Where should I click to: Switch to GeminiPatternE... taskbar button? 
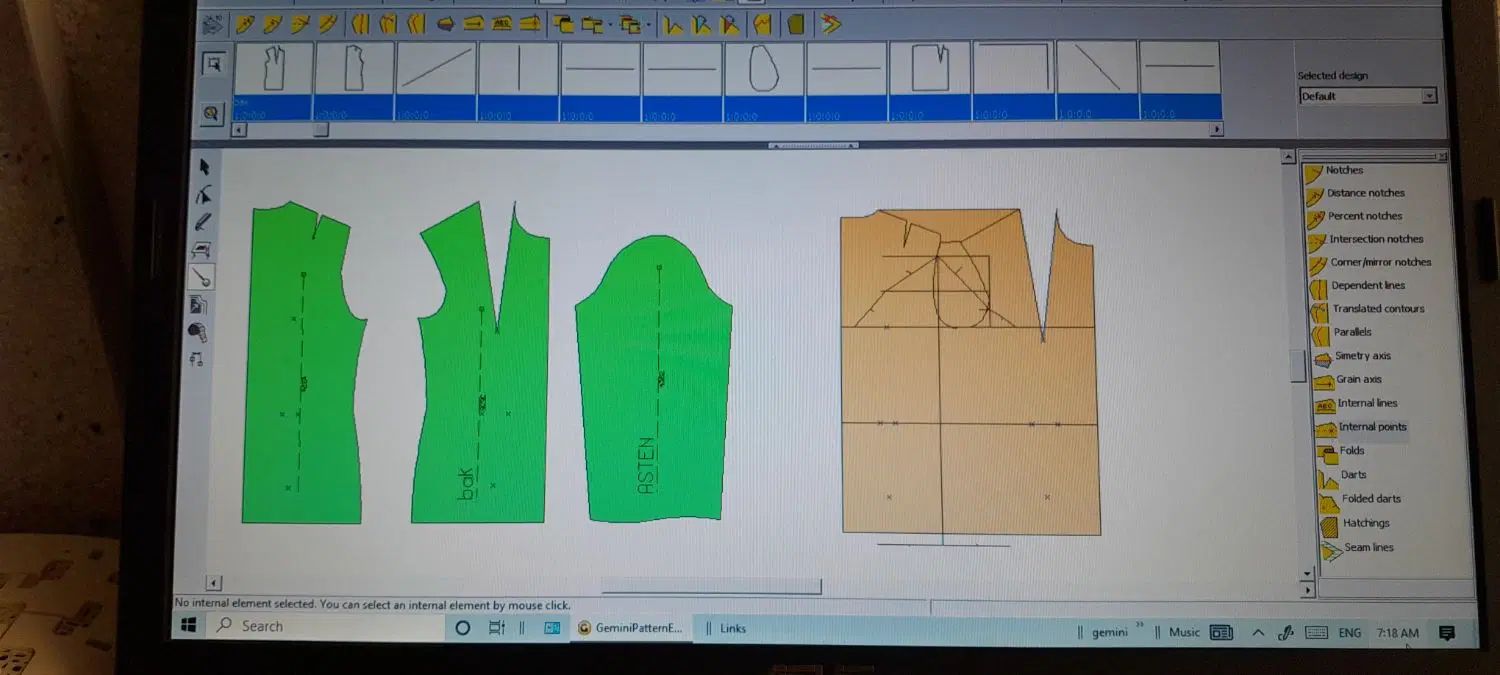[631, 628]
